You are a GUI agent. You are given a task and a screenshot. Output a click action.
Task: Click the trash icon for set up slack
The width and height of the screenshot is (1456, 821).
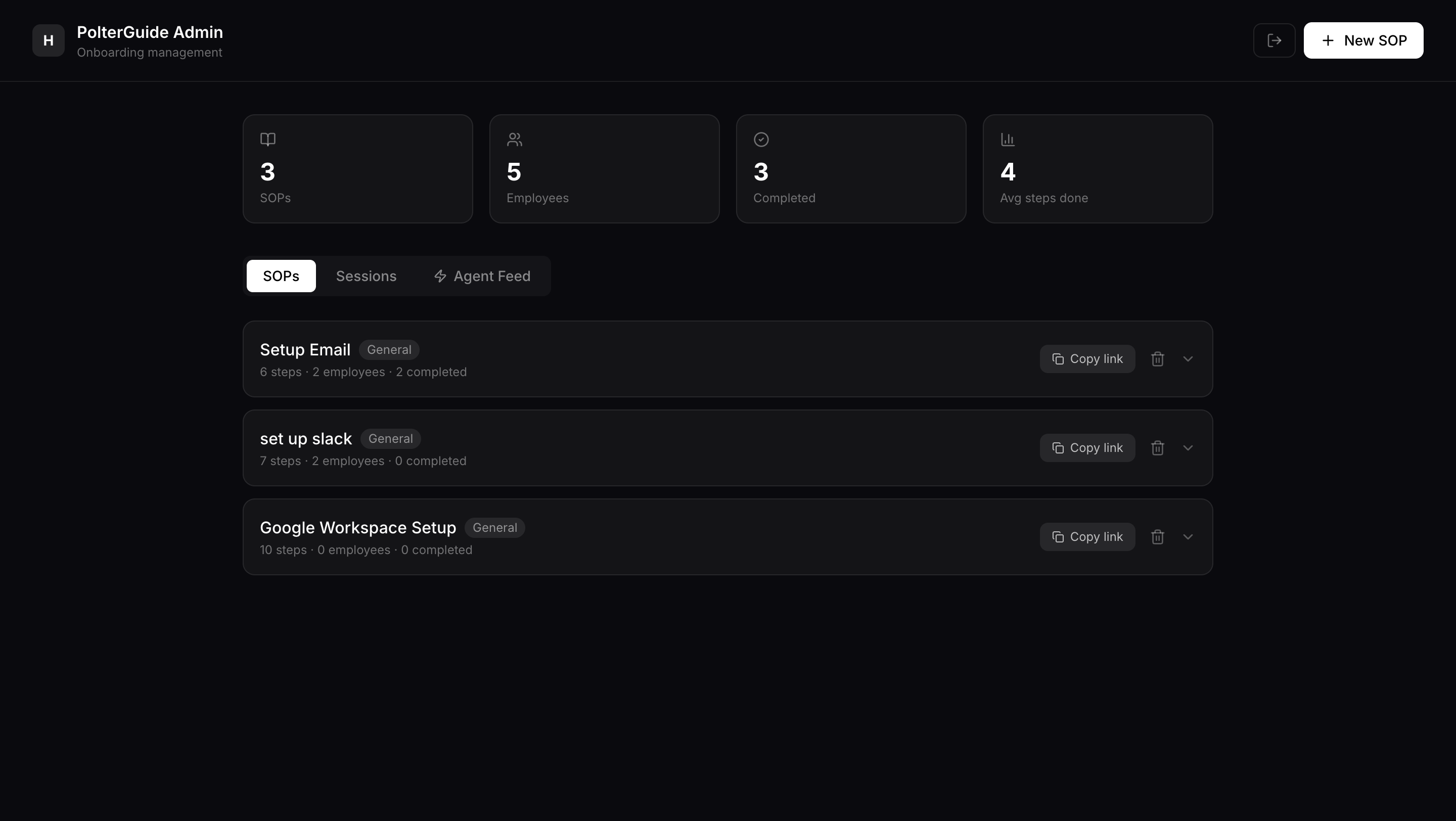(1157, 448)
